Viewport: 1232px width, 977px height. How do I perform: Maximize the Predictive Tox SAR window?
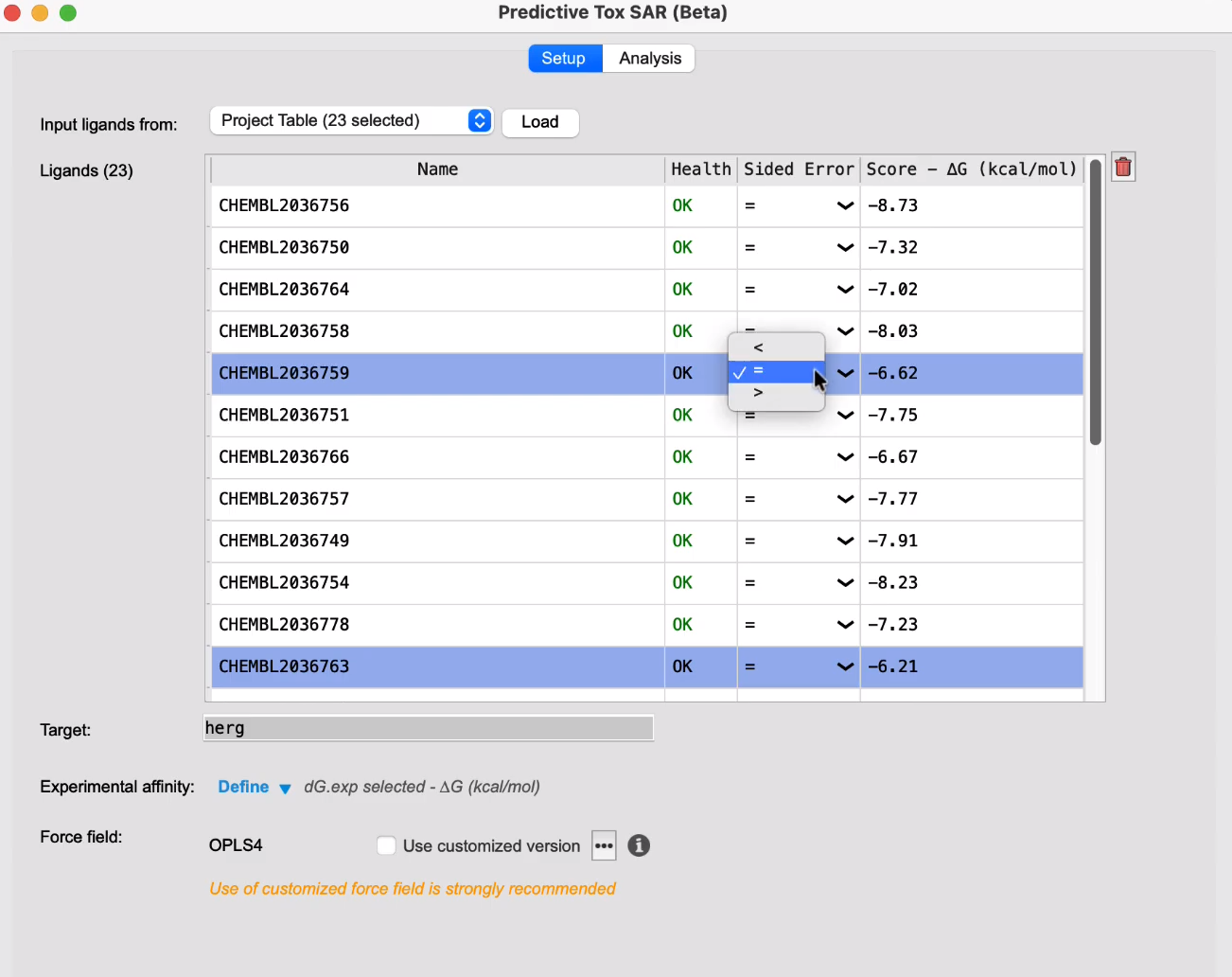tap(68, 13)
